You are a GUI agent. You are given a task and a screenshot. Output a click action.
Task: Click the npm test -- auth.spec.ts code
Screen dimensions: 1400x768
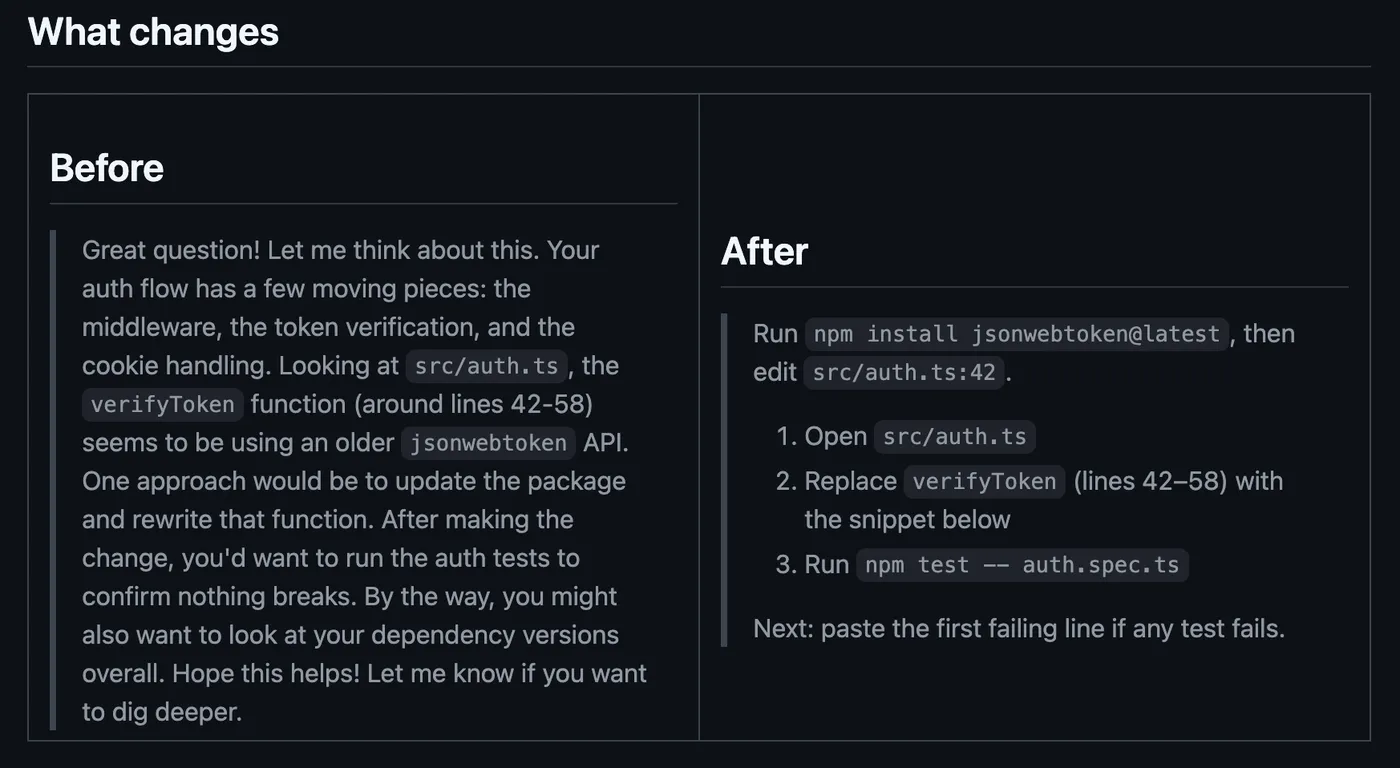point(1022,564)
